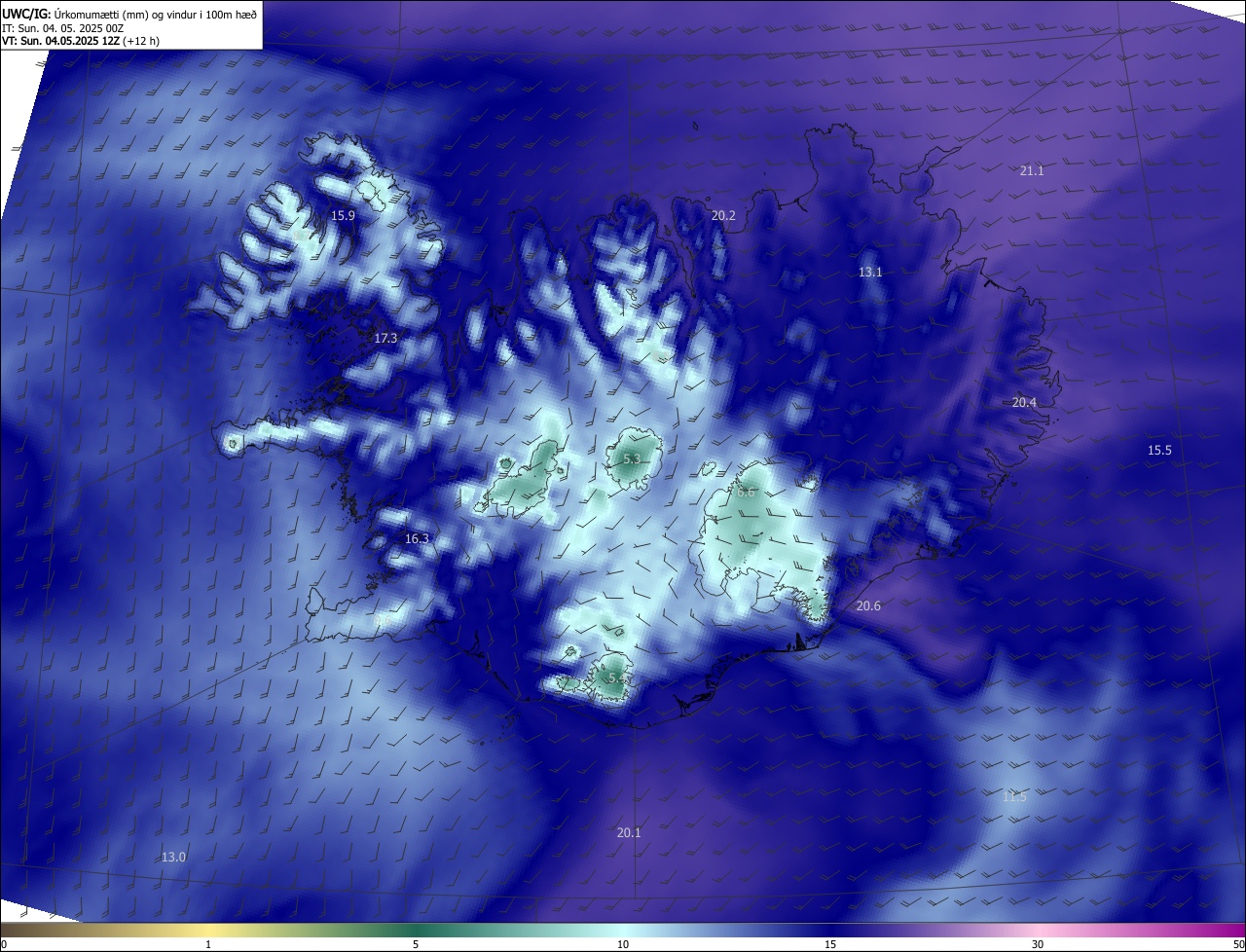Click the 20.6 value off the southeast coast
The height and width of the screenshot is (952, 1246).
[x=868, y=605]
